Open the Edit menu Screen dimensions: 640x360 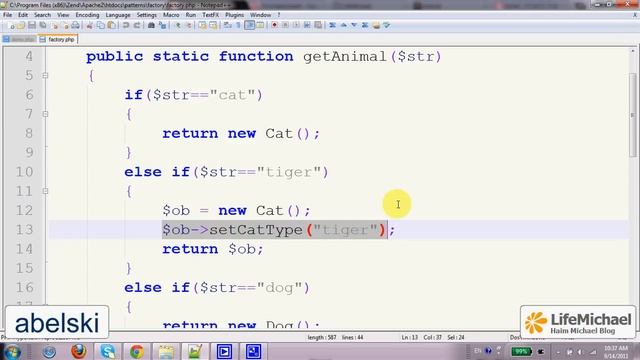23,15
